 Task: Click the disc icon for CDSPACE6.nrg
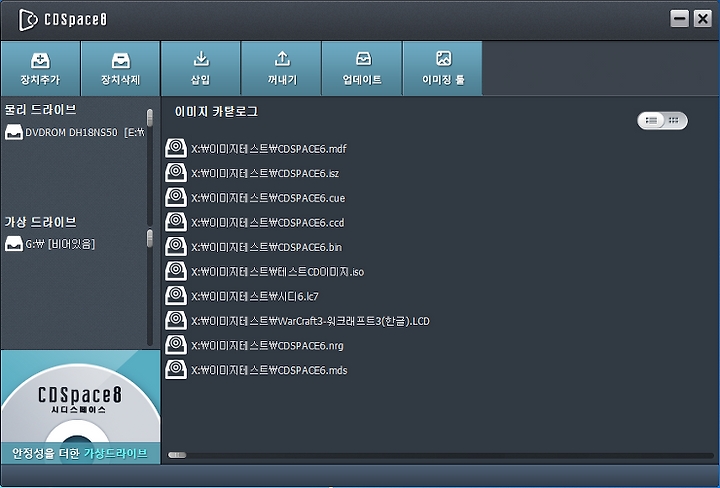point(176,345)
